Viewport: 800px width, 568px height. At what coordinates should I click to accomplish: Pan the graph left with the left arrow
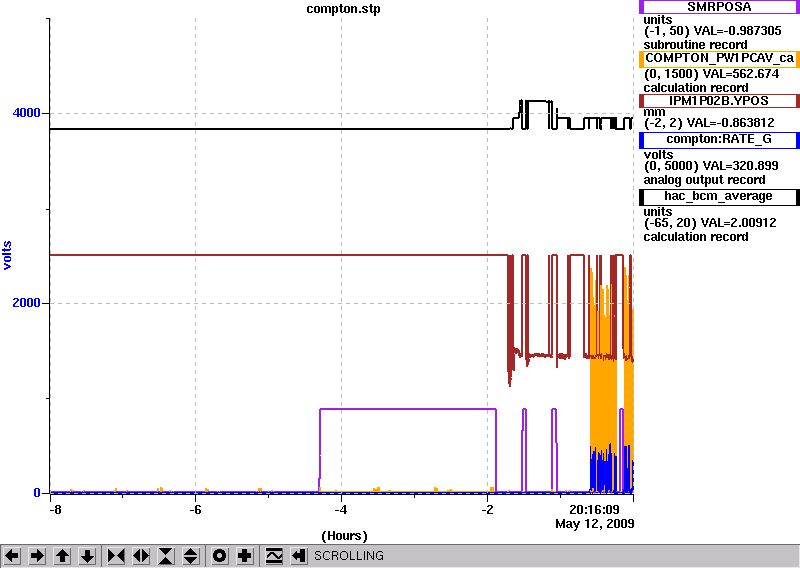[12, 555]
